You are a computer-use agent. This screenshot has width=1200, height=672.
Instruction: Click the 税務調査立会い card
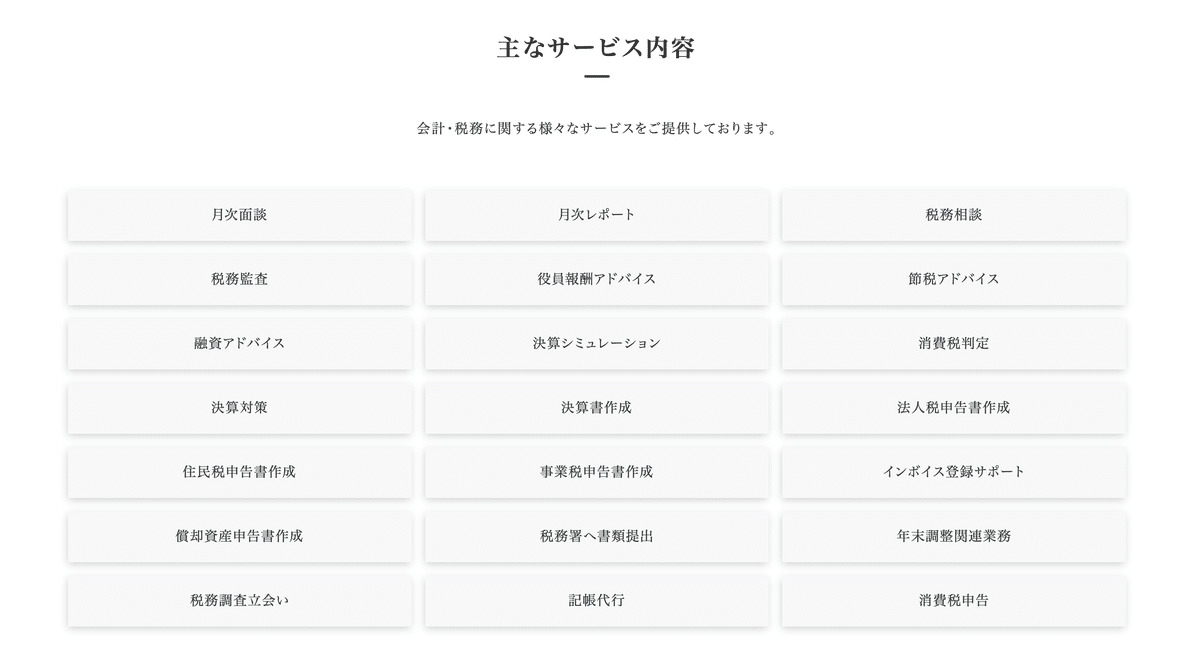(240, 601)
